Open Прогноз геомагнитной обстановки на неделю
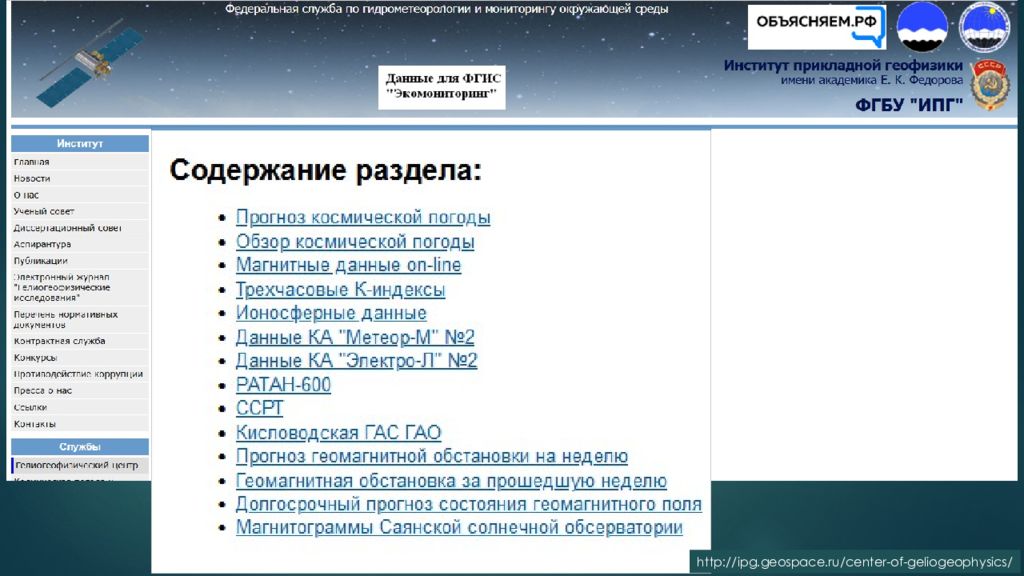This screenshot has width=1024, height=576. 432,456
